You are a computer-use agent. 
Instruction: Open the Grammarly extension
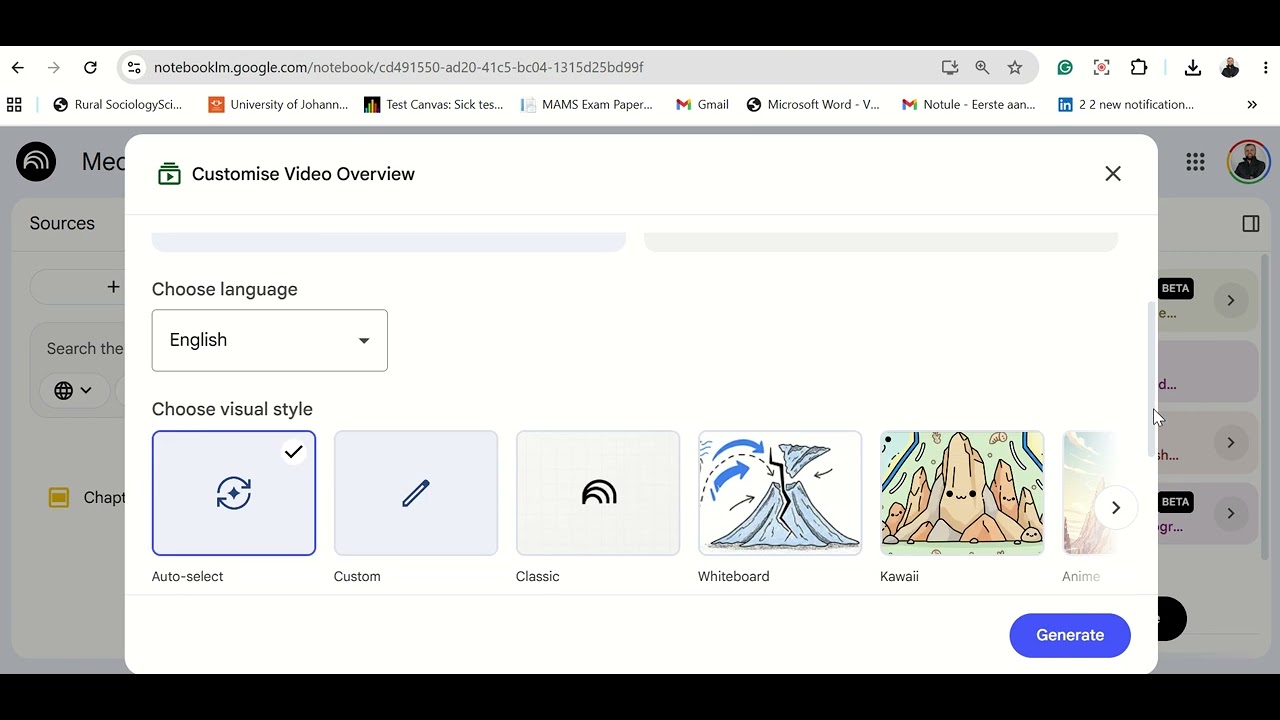click(1065, 68)
